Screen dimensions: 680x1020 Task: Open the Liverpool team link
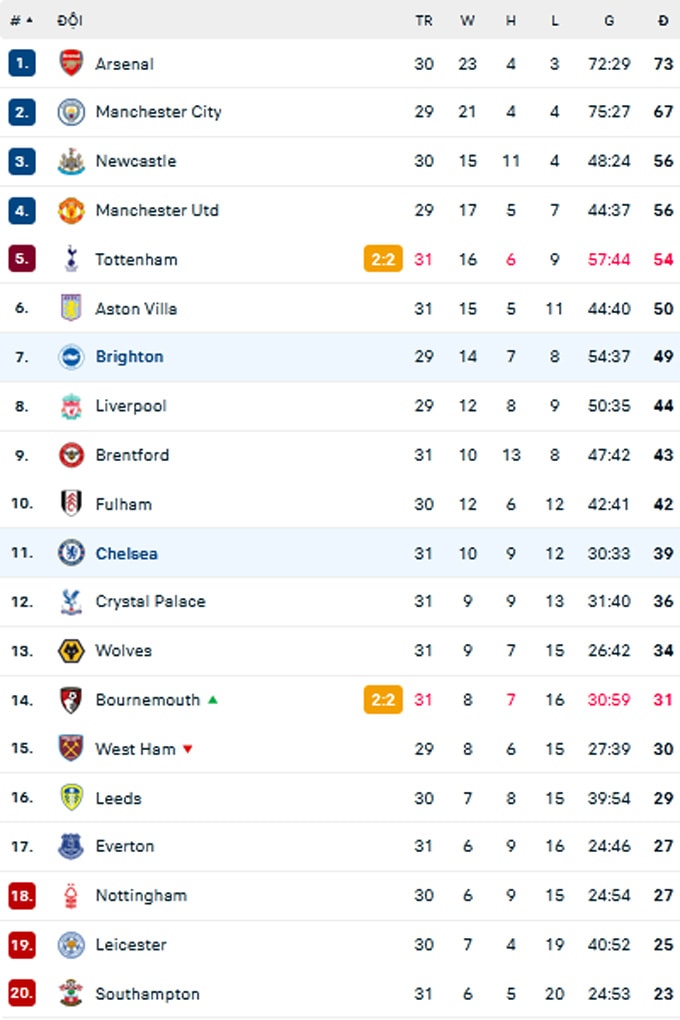pyautogui.click(x=131, y=406)
